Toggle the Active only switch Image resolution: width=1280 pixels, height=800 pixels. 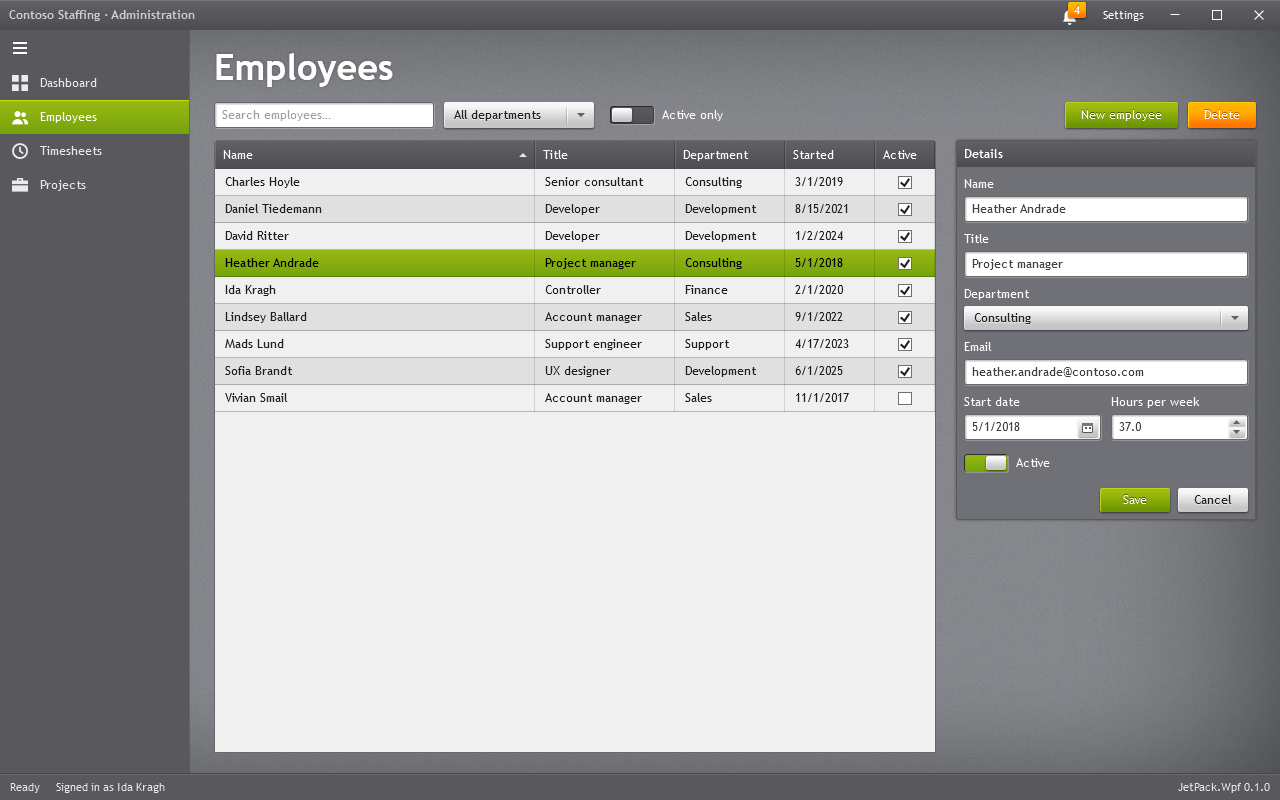coord(632,115)
